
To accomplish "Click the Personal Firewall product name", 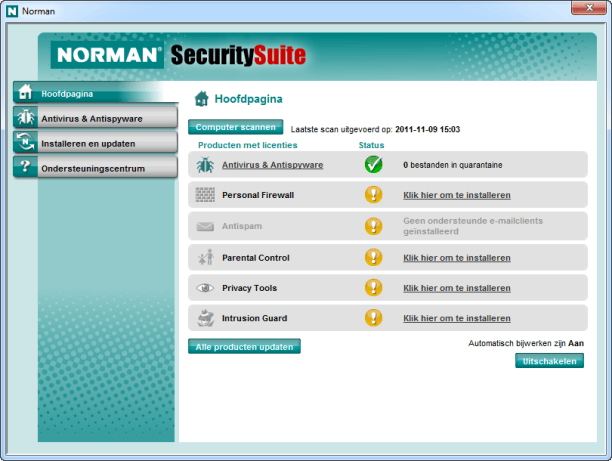I will point(258,195).
